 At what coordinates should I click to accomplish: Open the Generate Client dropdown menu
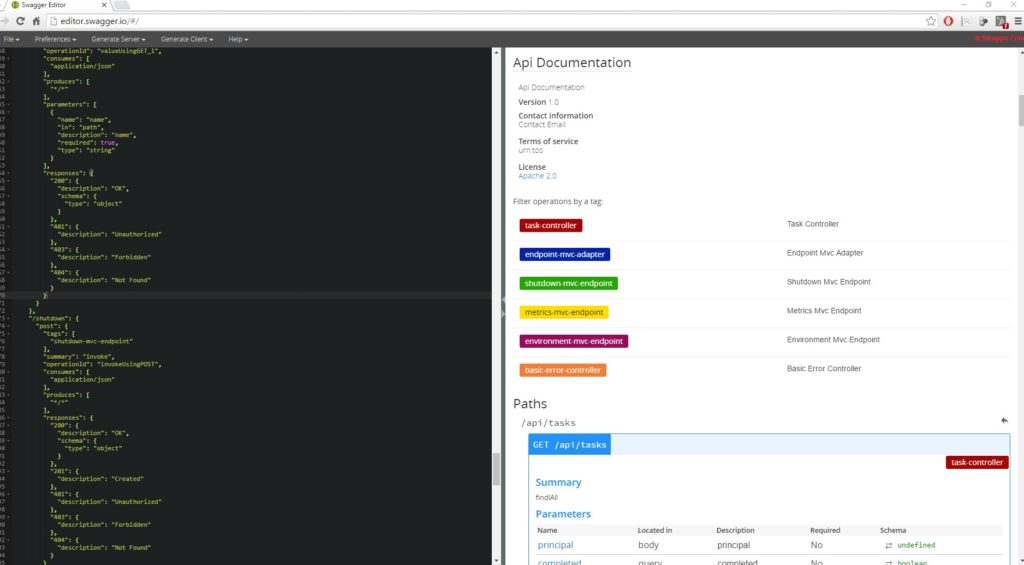pyautogui.click(x=187, y=39)
